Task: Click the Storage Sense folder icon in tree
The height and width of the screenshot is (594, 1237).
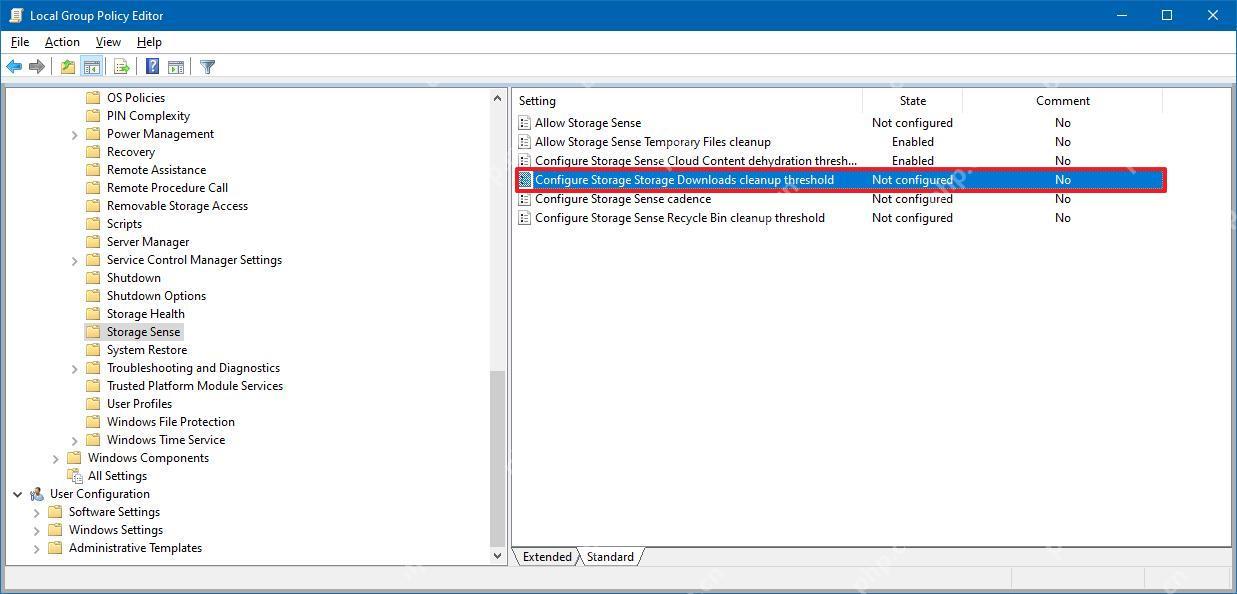Action: 93,332
